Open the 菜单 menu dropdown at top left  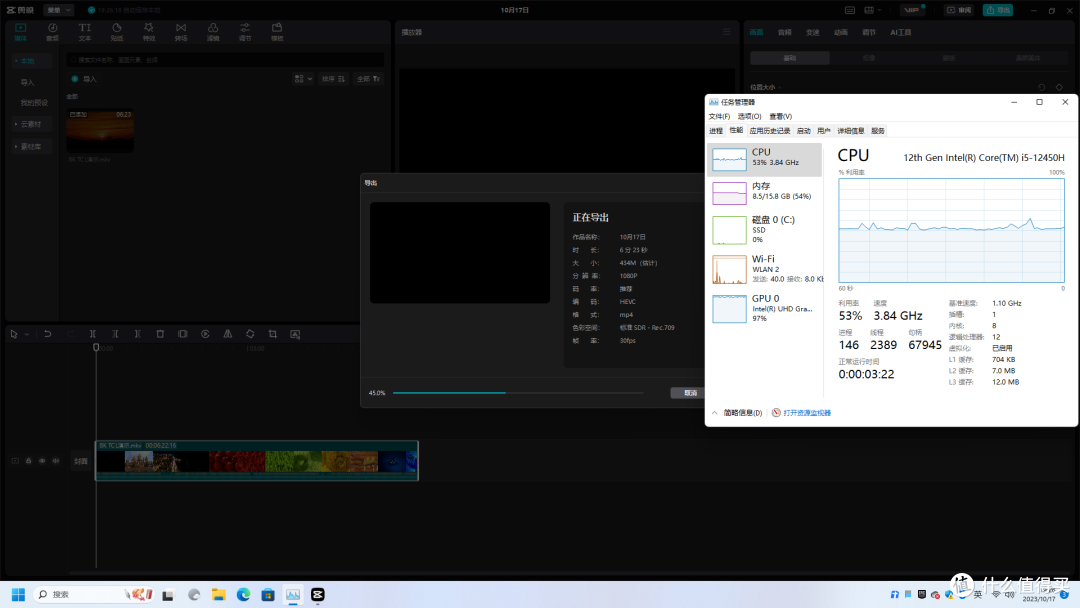[x=59, y=10]
